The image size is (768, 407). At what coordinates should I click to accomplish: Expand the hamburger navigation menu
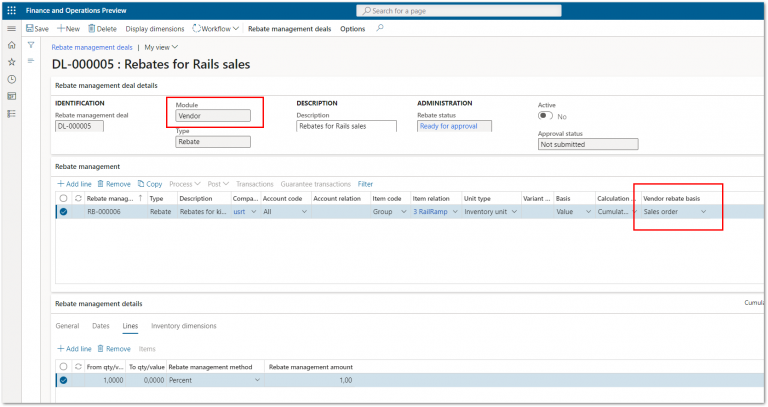pyautogui.click(x=11, y=28)
